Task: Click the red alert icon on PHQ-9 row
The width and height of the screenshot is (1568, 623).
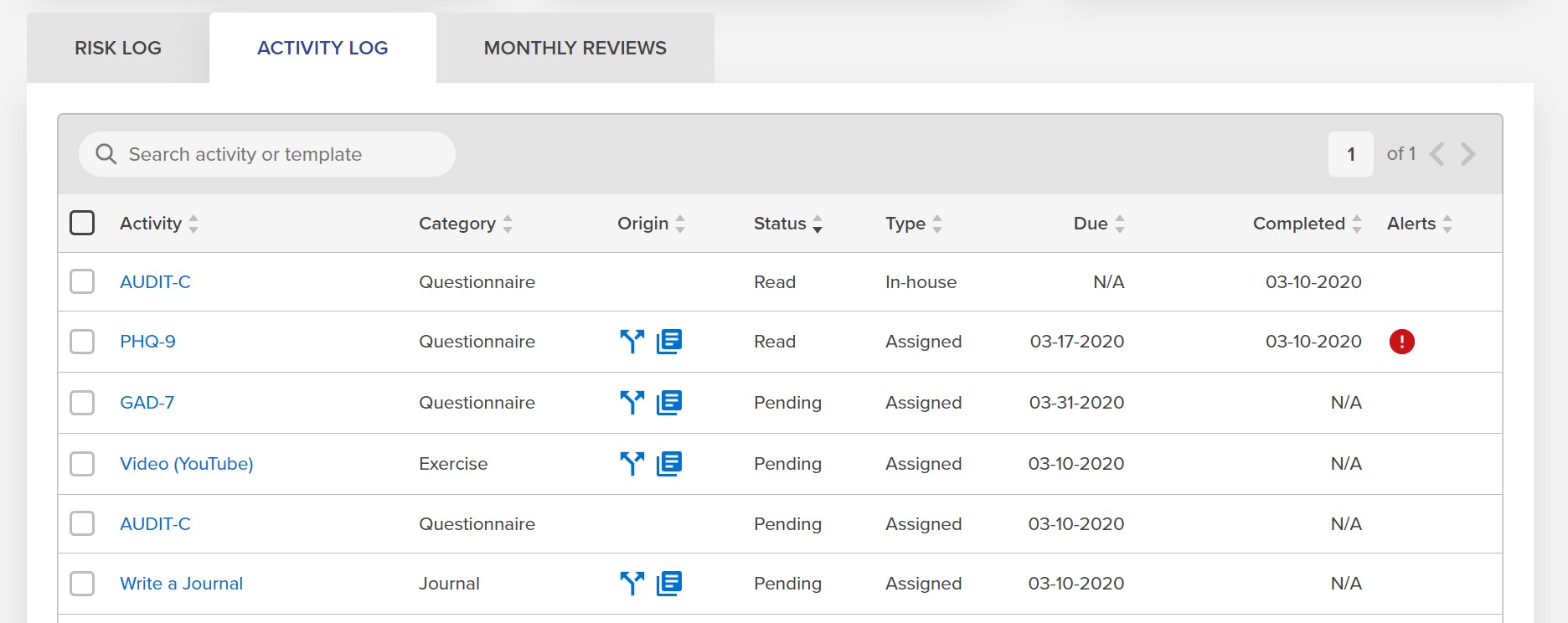Action: point(1401,342)
